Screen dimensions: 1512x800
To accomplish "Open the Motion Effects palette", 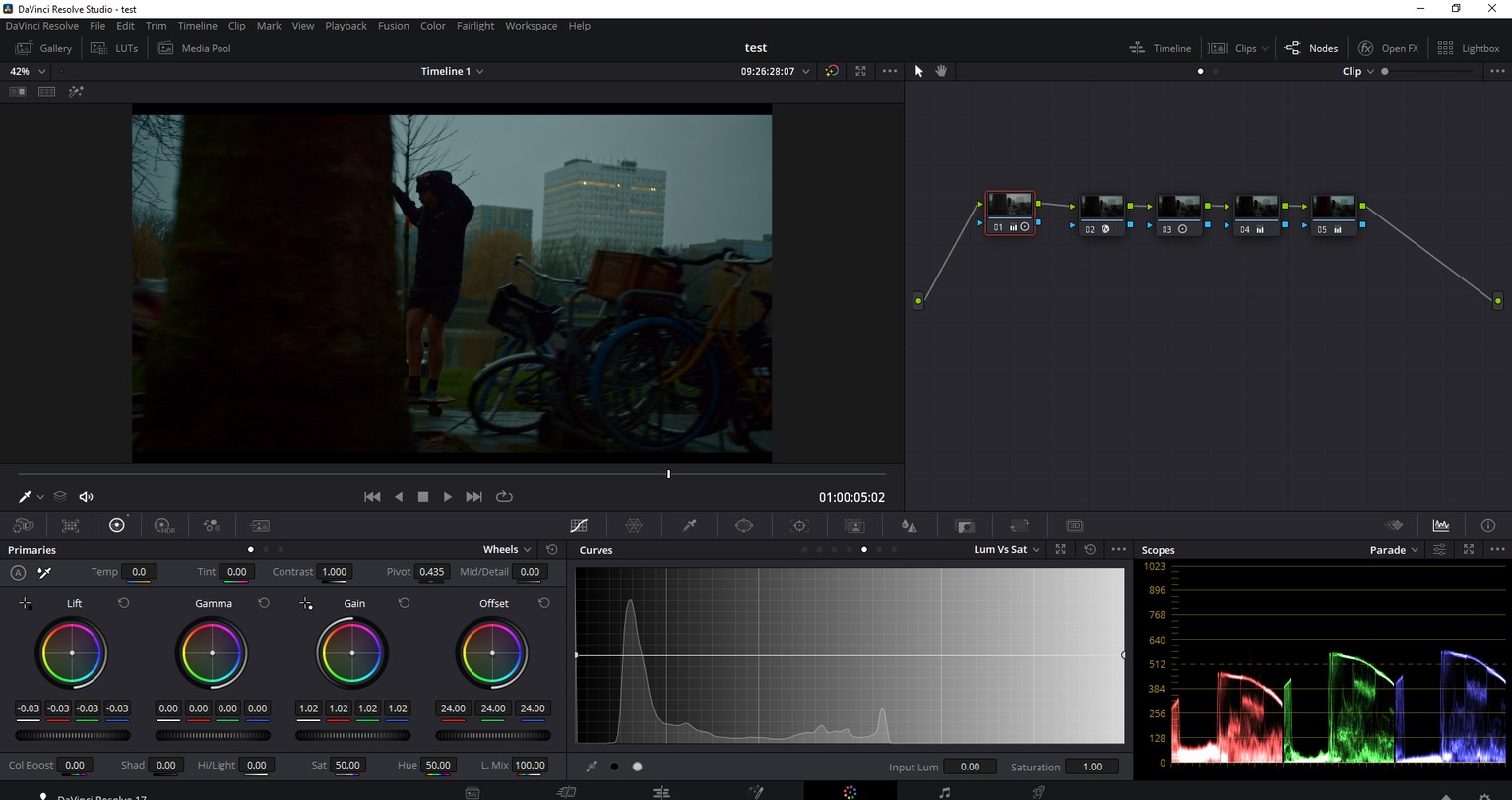I will click(x=260, y=525).
